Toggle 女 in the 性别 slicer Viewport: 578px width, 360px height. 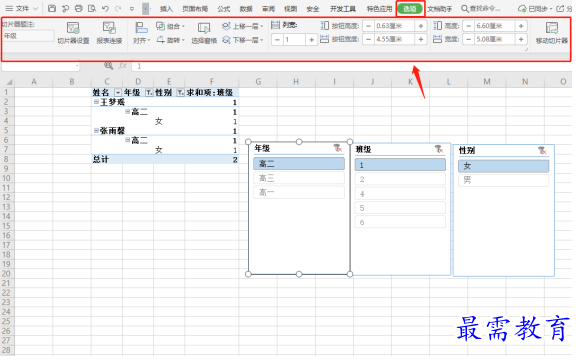click(x=504, y=166)
